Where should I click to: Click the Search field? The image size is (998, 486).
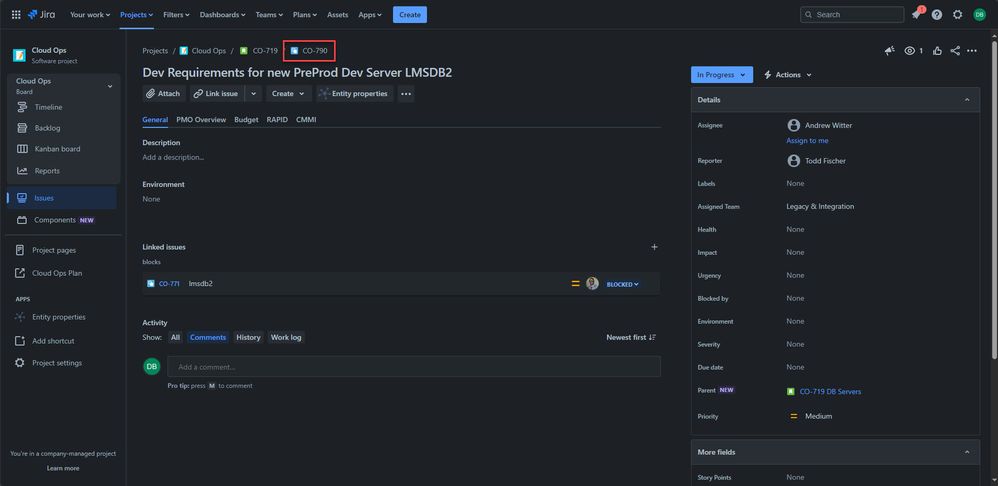click(x=852, y=15)
